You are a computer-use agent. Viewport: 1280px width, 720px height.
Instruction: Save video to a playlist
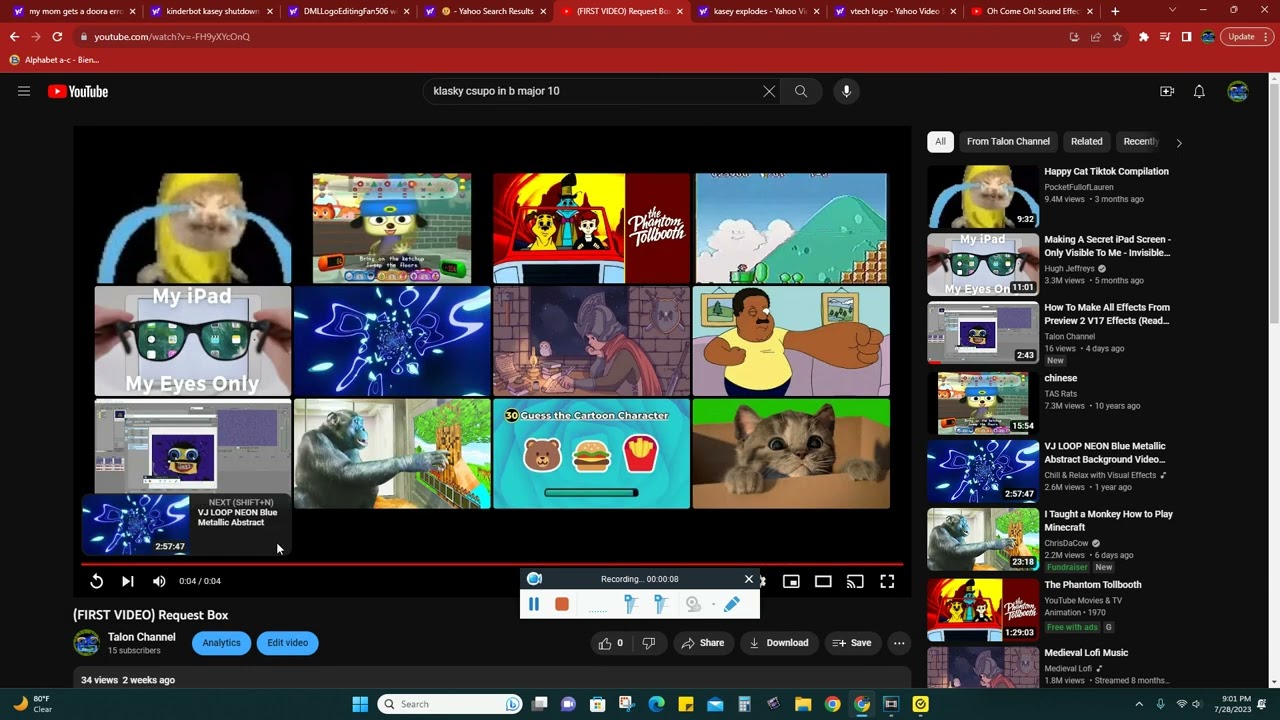852,643
